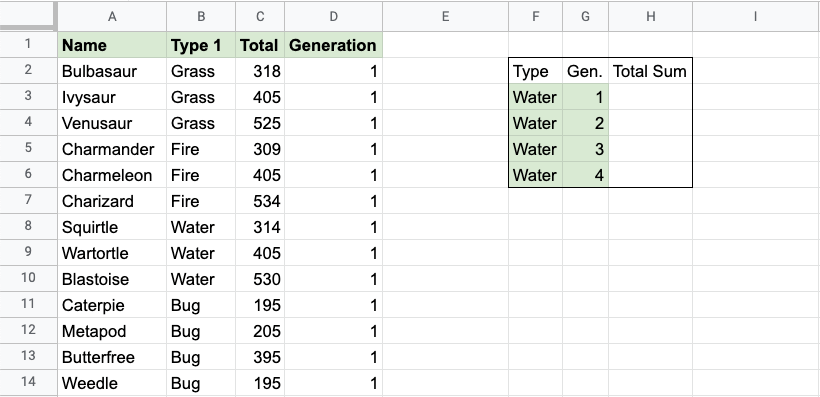Select column A header
Image resolution: width=820 pixels, height=397 pixels.
(112, 16)
